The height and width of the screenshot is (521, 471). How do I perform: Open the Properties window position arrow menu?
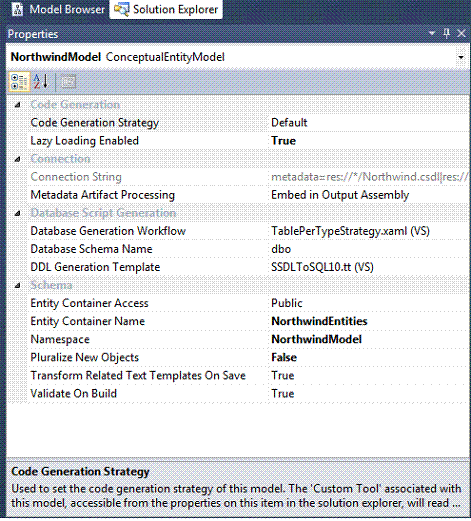click(x=432, y=33)
